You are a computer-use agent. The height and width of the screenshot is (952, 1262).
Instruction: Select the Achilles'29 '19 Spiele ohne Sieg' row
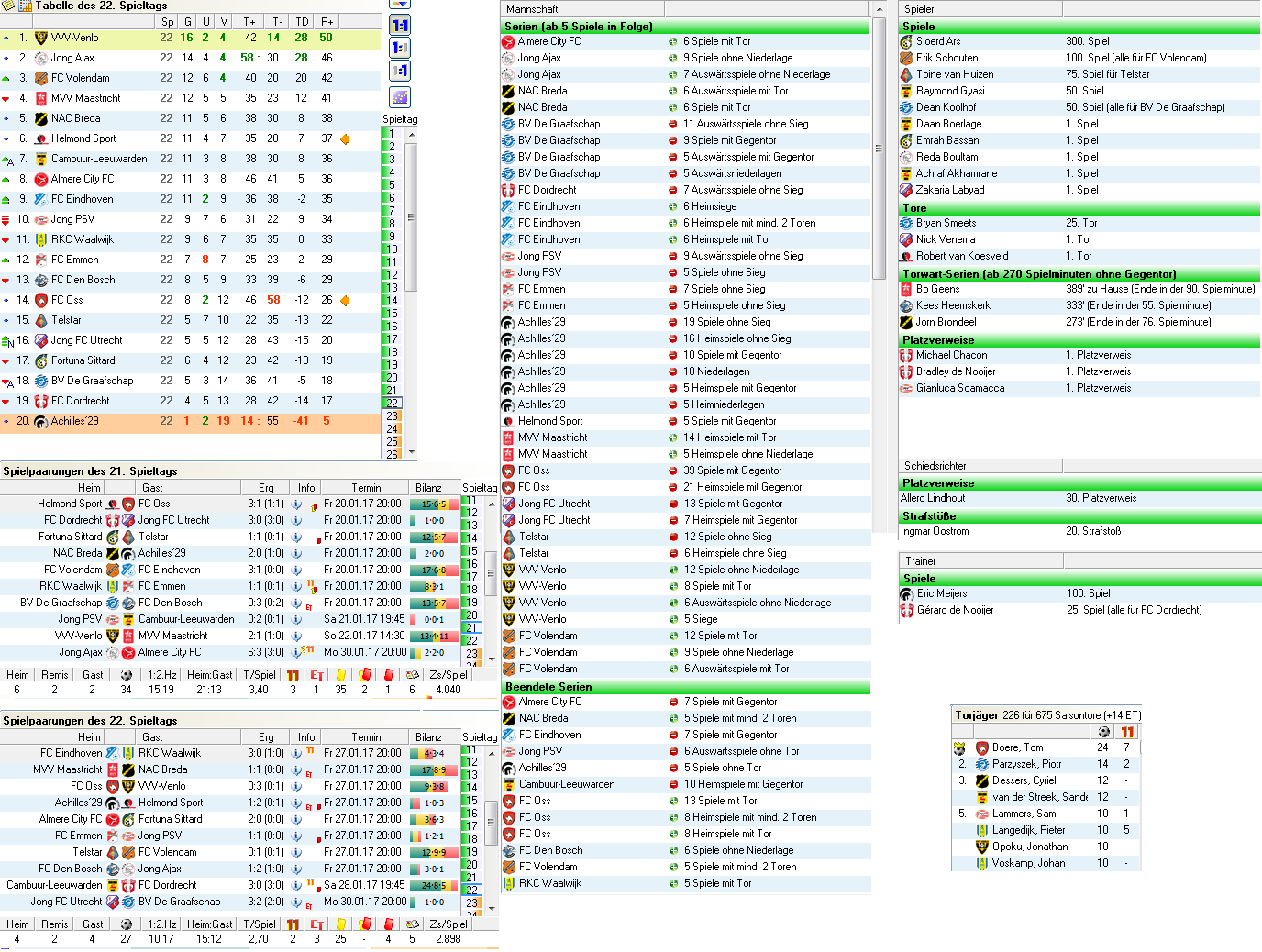coord(685,322)
